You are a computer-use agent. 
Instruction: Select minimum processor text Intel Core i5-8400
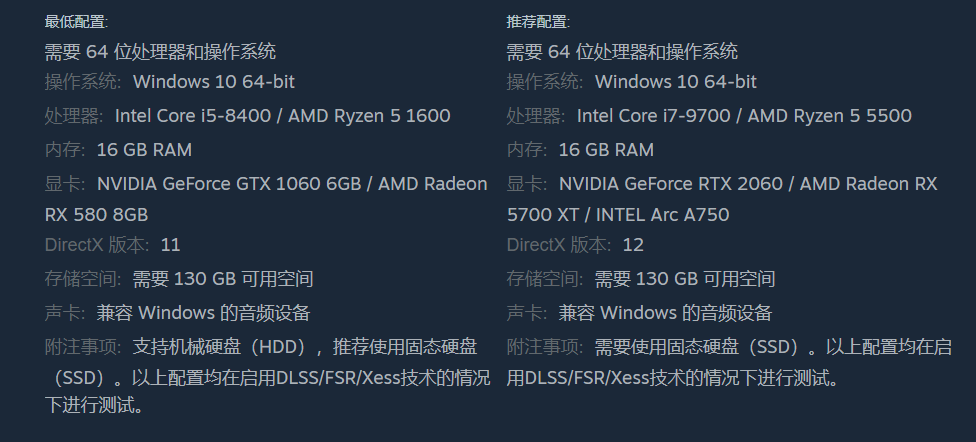point(193,116)
